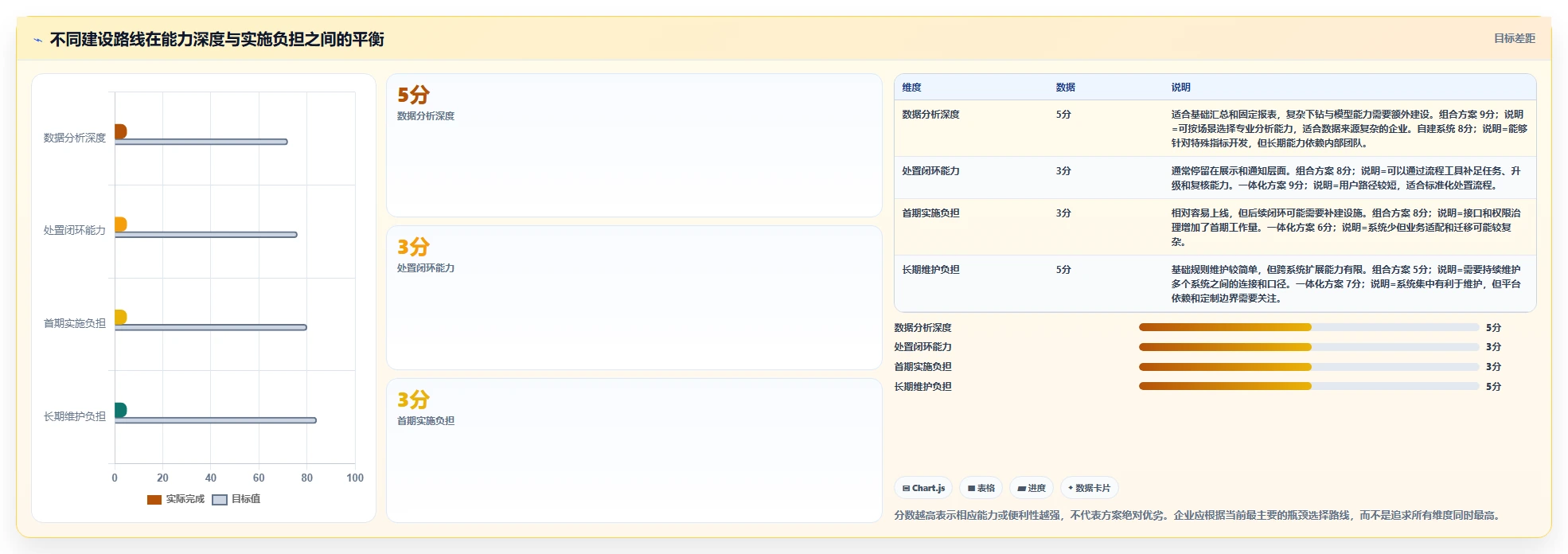
Task: Click the description starting 通常停留在展示和通知层面
Action: (1346, 178)
